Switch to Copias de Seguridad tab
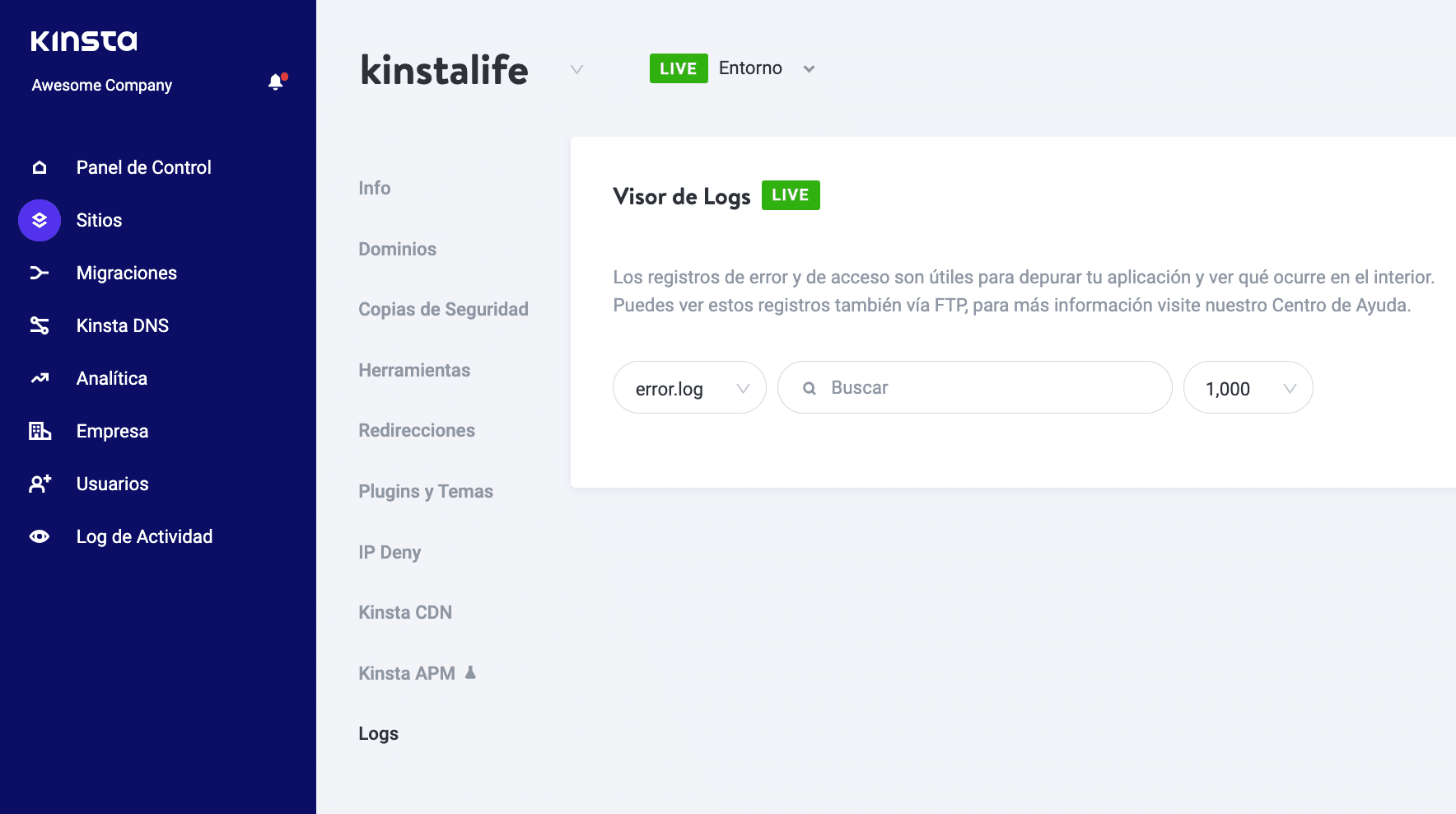The image size is (1456, 814). [443, 310]
